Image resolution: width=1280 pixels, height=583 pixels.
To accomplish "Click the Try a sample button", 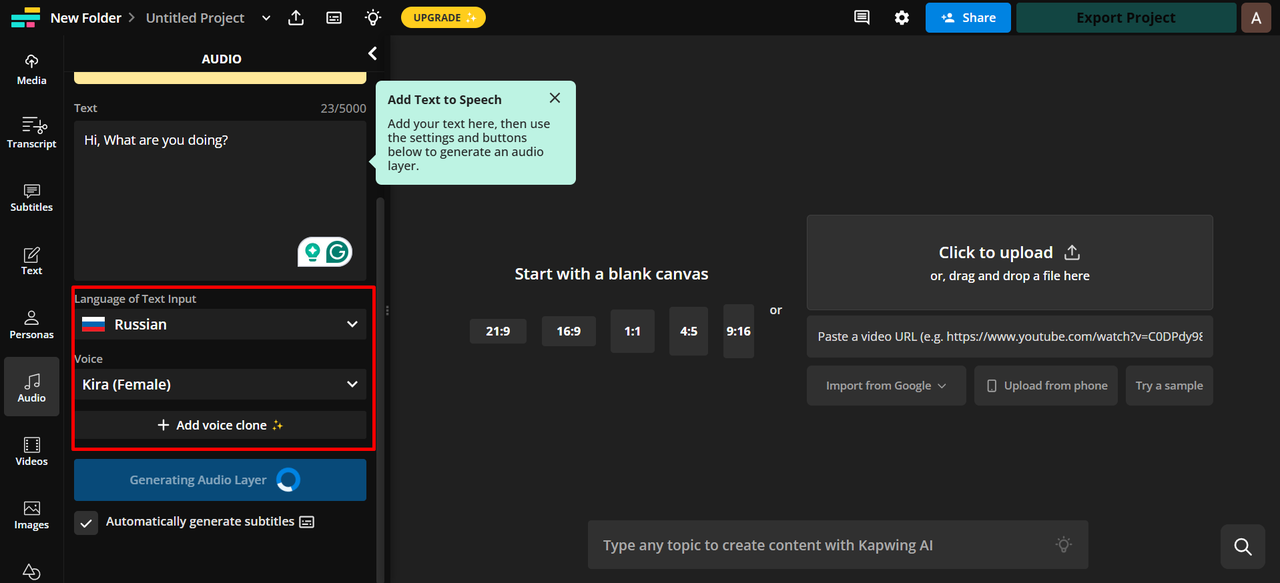I will 1169,385.
